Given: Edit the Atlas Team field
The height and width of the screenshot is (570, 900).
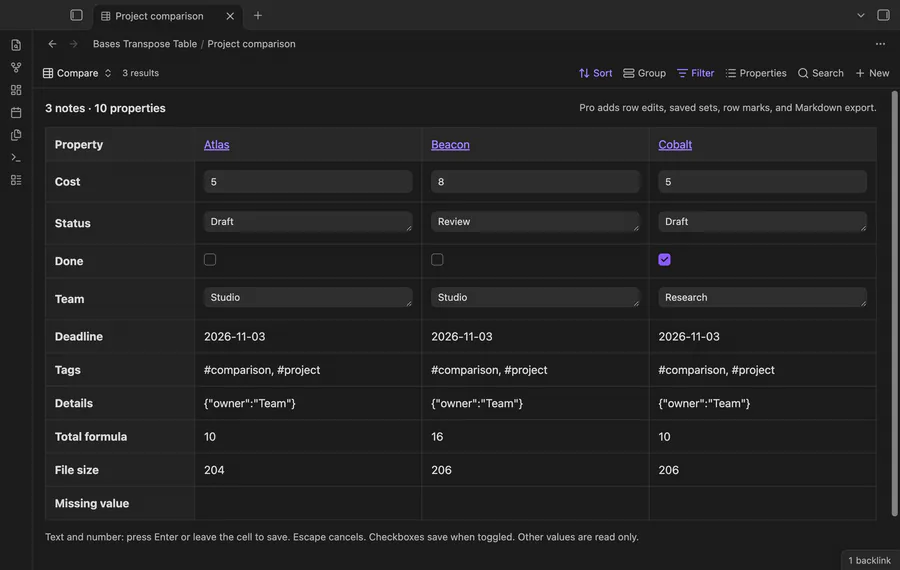Looking at the screenshot, I should coord(308,297).
